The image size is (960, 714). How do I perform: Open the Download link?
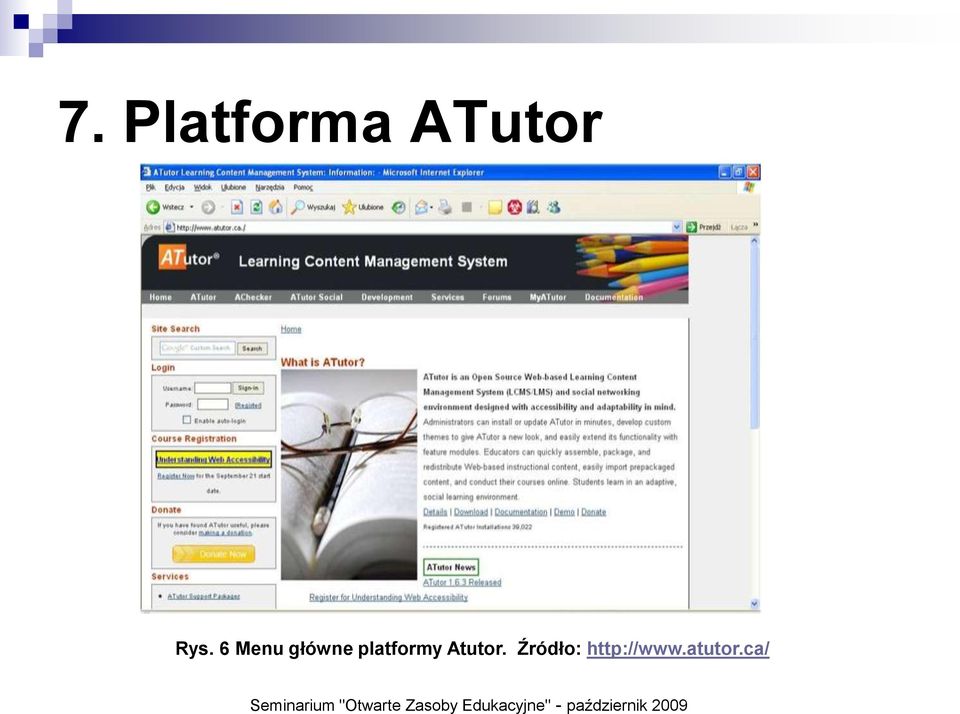click(x=471, y=512)
